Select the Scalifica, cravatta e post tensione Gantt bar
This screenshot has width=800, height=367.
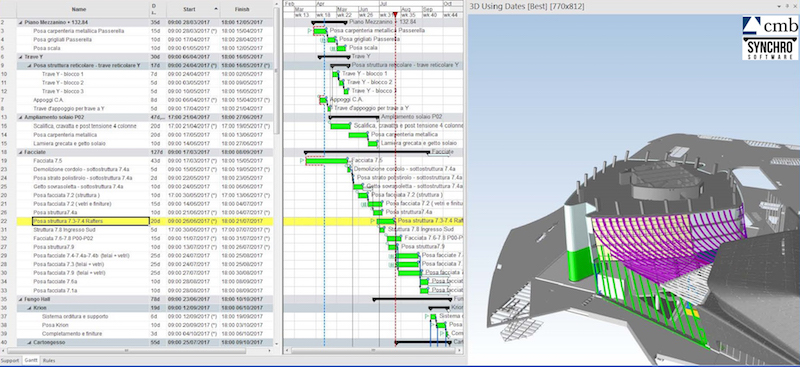340,126
